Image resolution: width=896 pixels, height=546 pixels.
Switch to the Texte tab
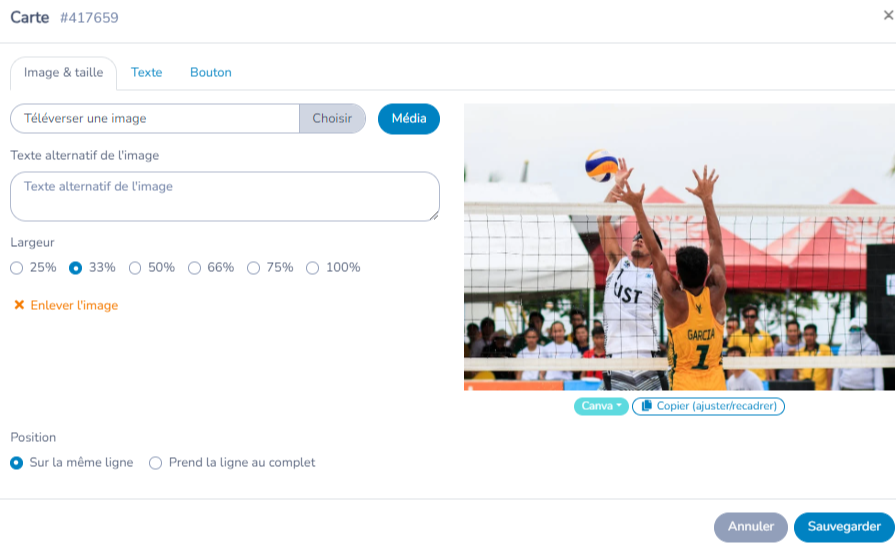(x=146, y=73)
